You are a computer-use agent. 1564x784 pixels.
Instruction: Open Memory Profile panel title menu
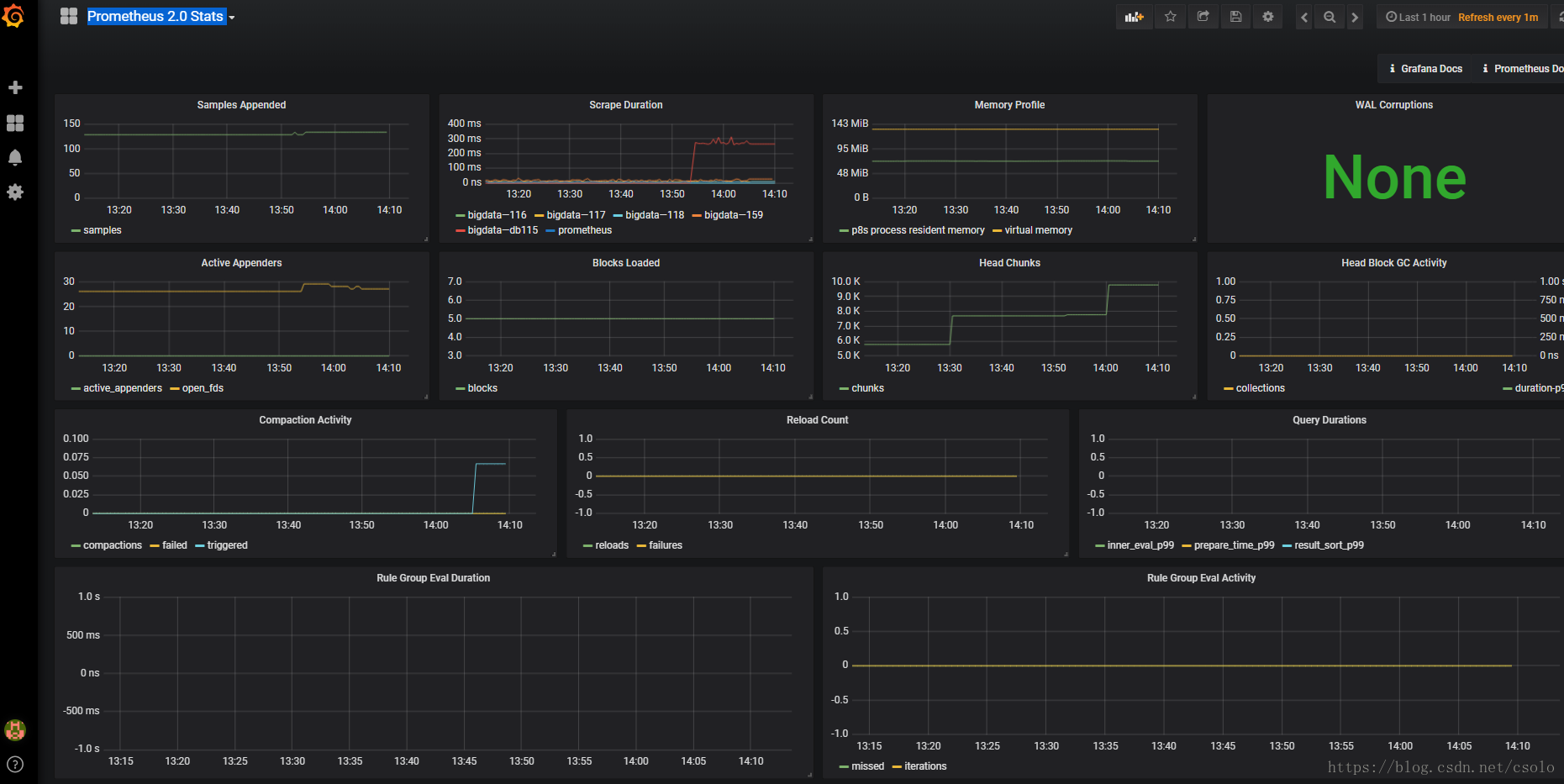[x=1009, y=105]
